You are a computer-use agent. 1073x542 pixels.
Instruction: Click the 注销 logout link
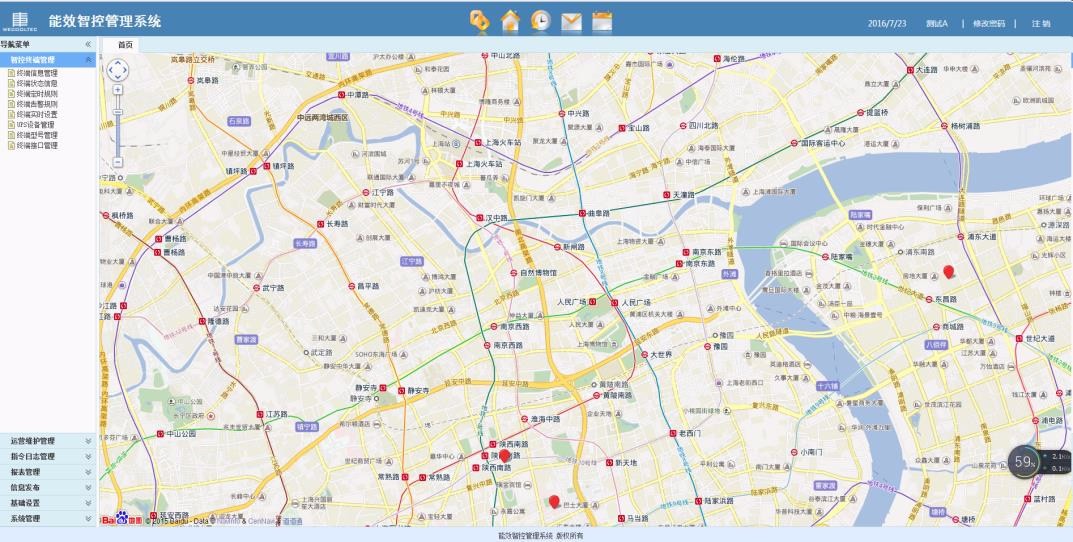pos(1041,23)
